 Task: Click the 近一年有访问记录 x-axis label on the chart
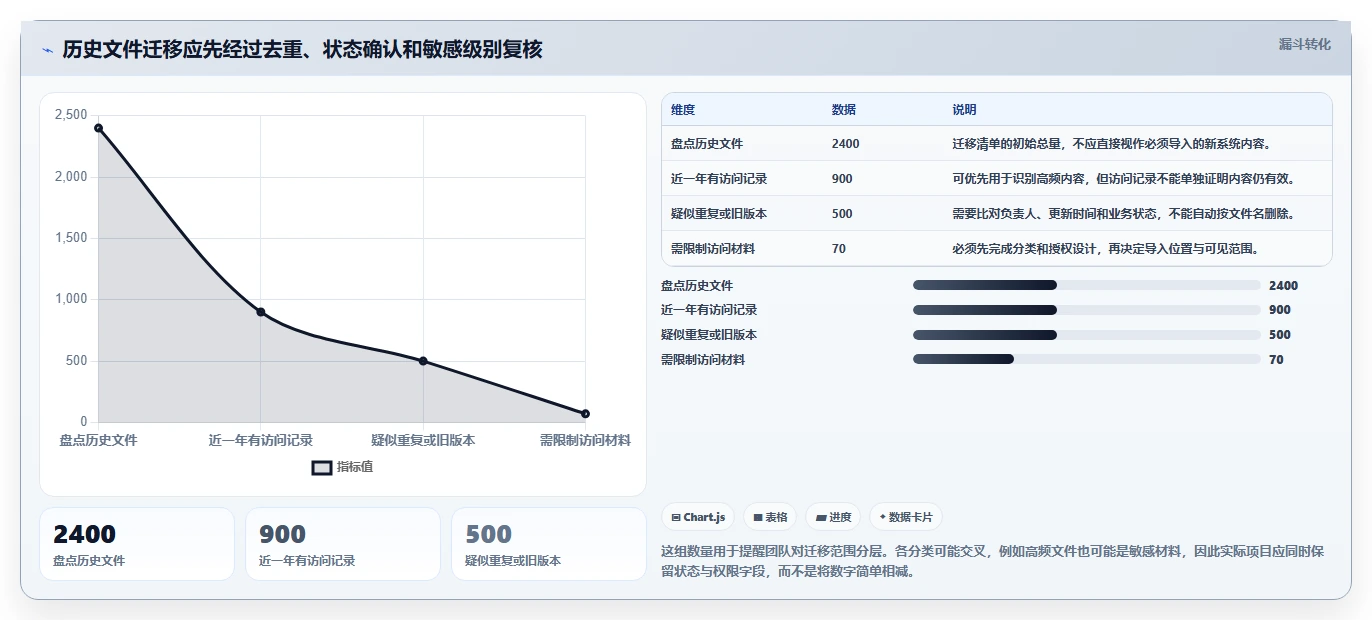coord(261,440)
